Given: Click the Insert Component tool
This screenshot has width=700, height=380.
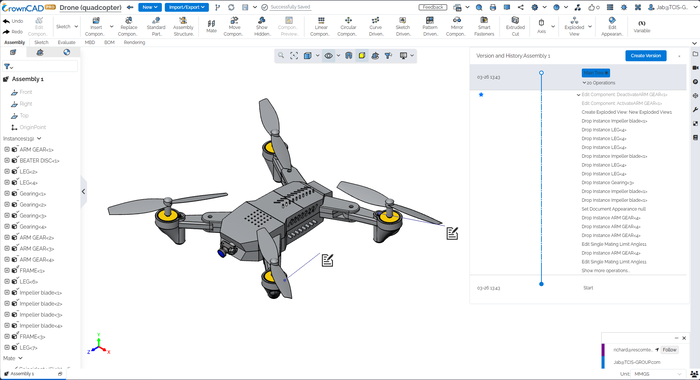Looking at the screenshot, I should click(x=95, y=27).
